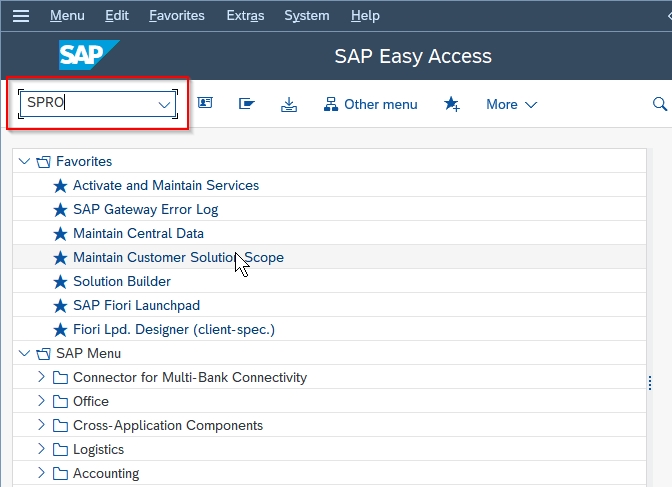Click star icon beside Maintain Central Data
The image size is (672, 487).
60,234
